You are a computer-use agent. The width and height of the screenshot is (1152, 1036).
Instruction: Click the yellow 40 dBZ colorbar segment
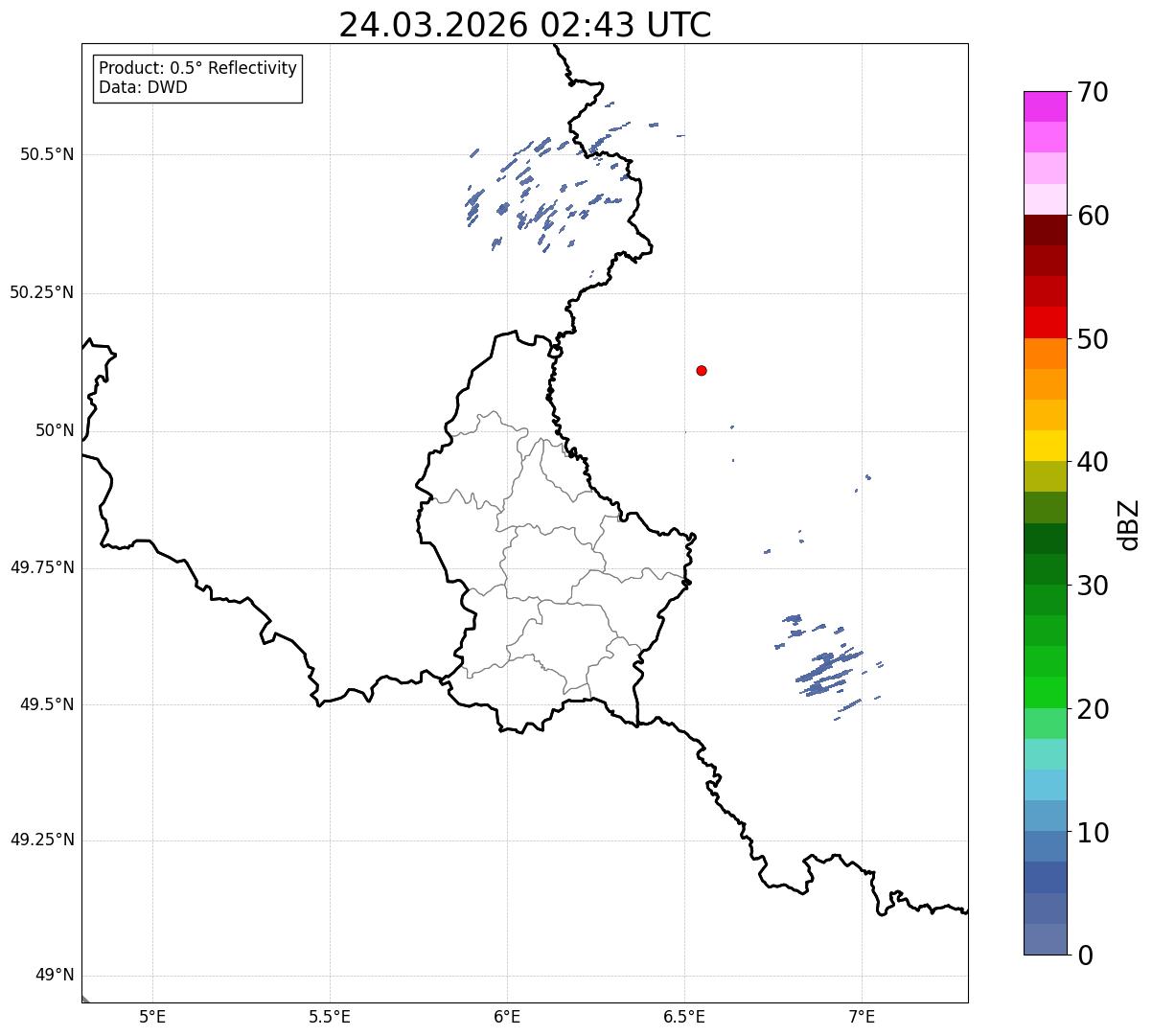click(x=1045, y=446)
